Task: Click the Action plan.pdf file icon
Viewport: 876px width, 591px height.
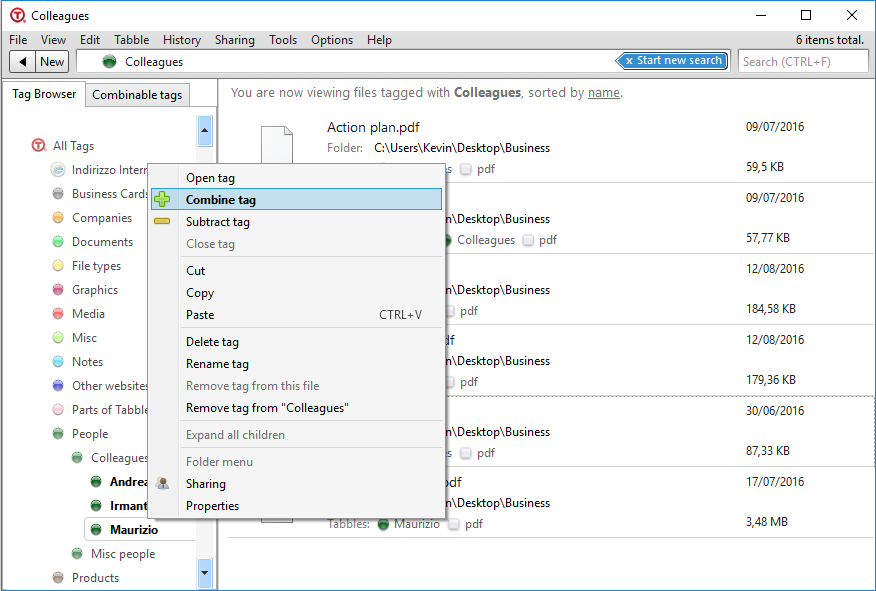Action: click(x=277, y=145)
